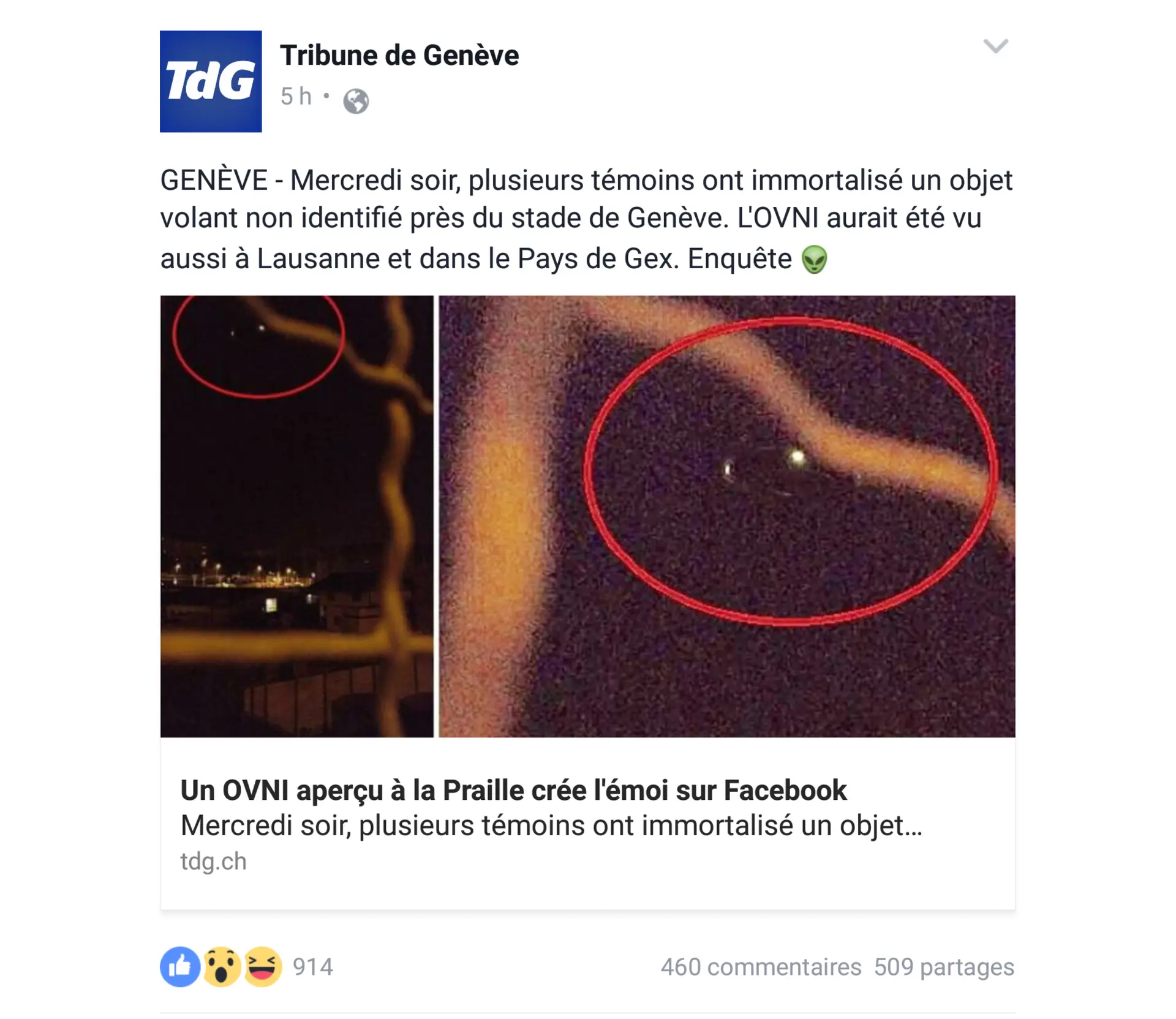Click the Haha laughing reaction emoji
The width and height of the screenshot is (1176, 1019).
click(263, 967)
